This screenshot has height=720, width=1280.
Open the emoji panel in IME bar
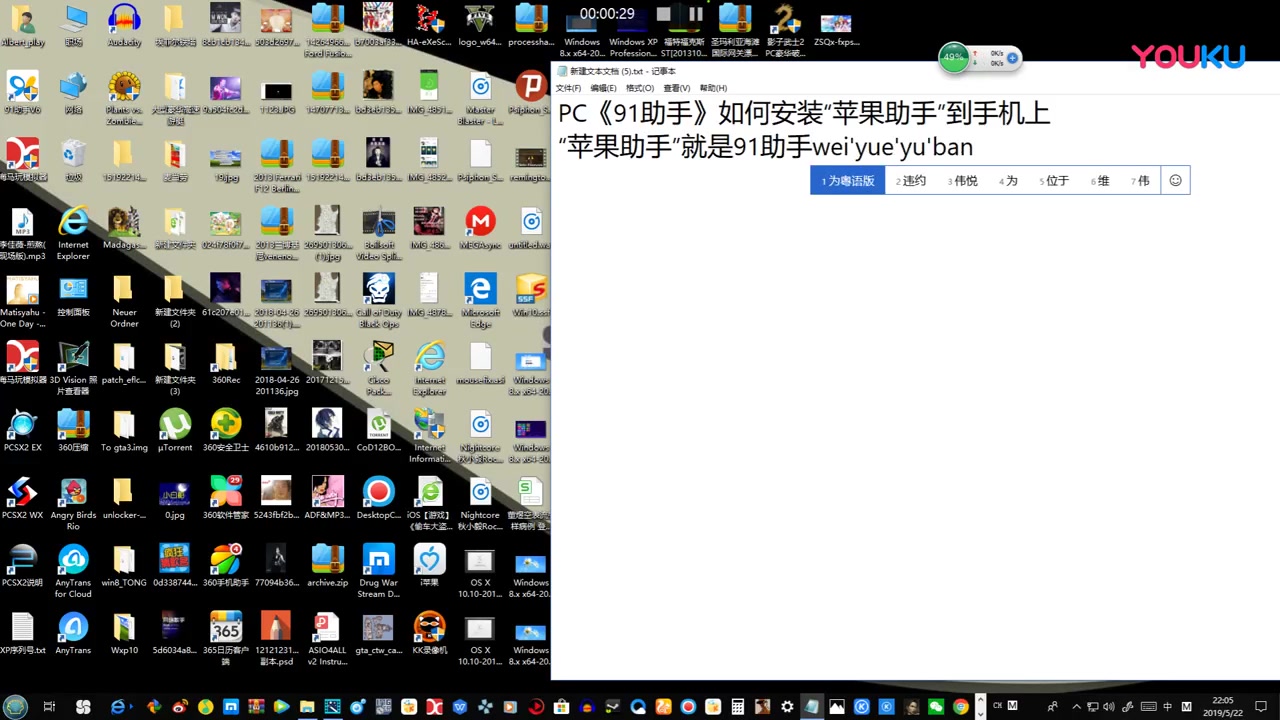point(1176,181)
